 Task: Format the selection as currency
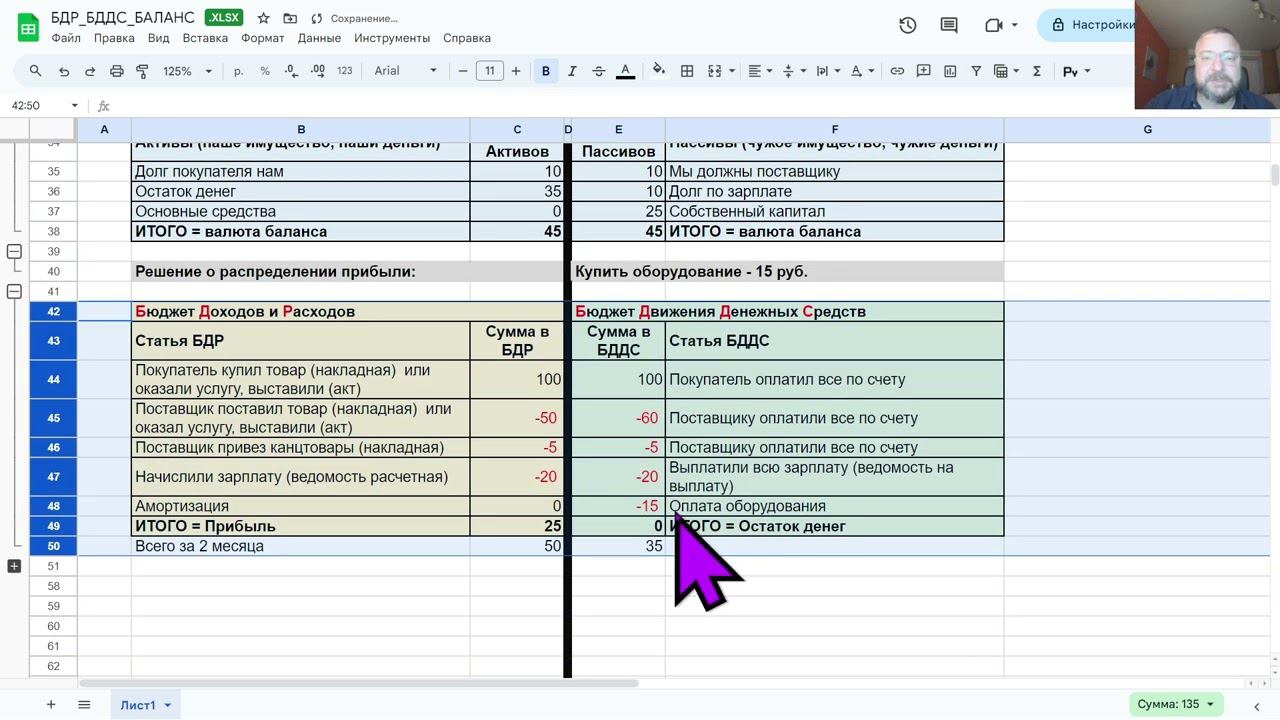(238, 71)
